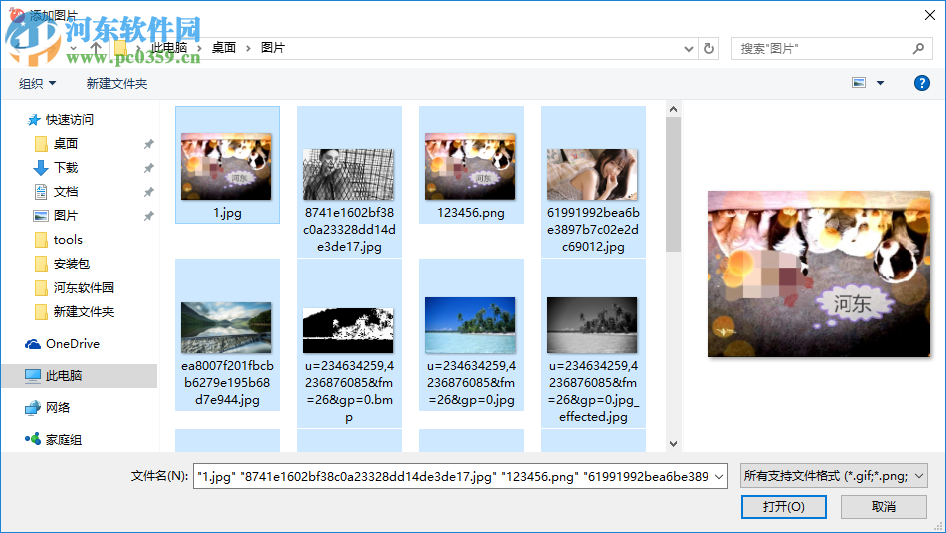Select the 文档 text label in sidebar
Image resolution: width=946 pixels, height=533 pixels.
pos(66,192)
